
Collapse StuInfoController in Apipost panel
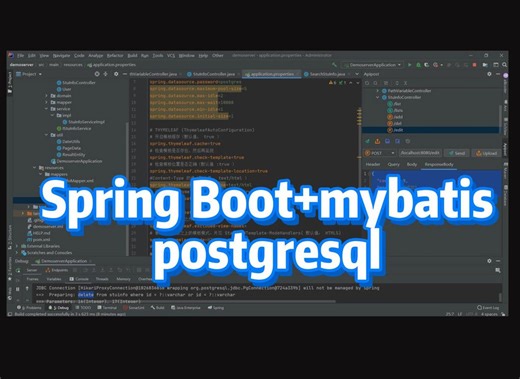tap(378, 97)
